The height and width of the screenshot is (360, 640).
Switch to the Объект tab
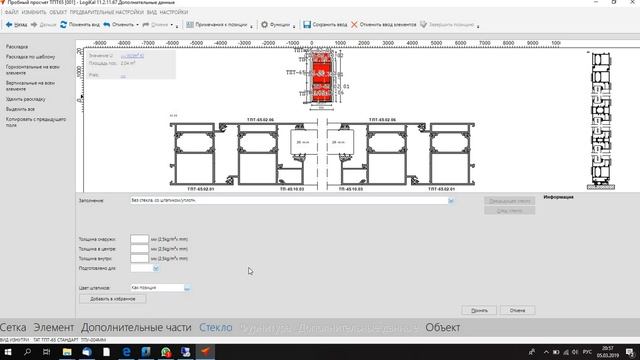tap(442, 327)
